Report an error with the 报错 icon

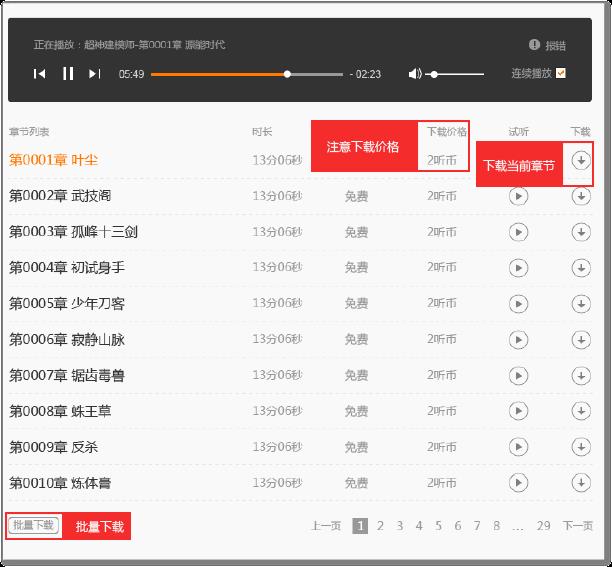534,44
